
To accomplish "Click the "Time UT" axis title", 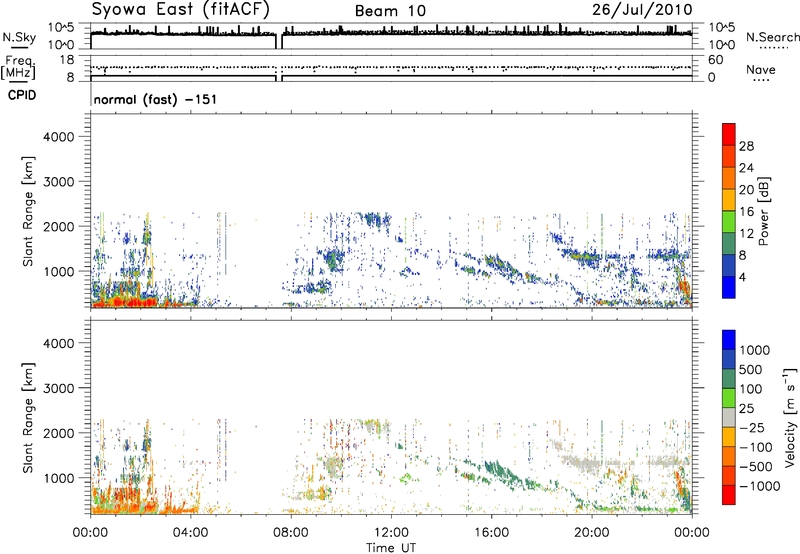I will [391, 548].
